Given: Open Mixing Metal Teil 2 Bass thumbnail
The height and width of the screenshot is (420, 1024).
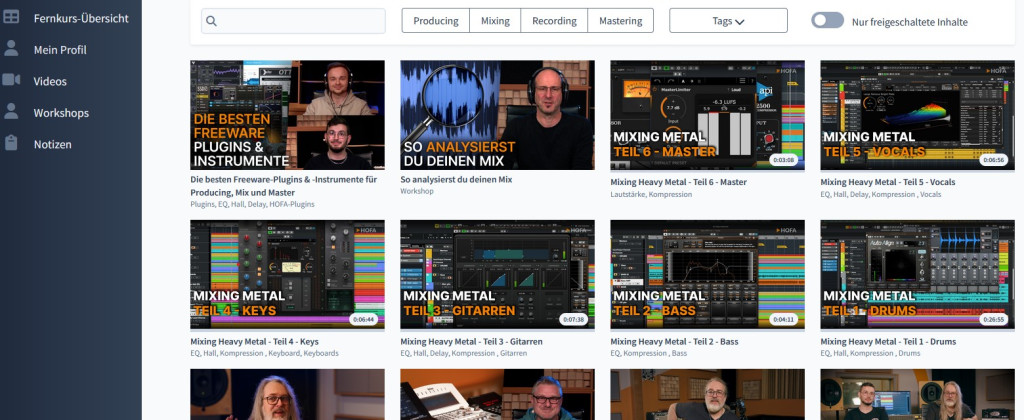Looking at the screenshot, I should [707, 274].
